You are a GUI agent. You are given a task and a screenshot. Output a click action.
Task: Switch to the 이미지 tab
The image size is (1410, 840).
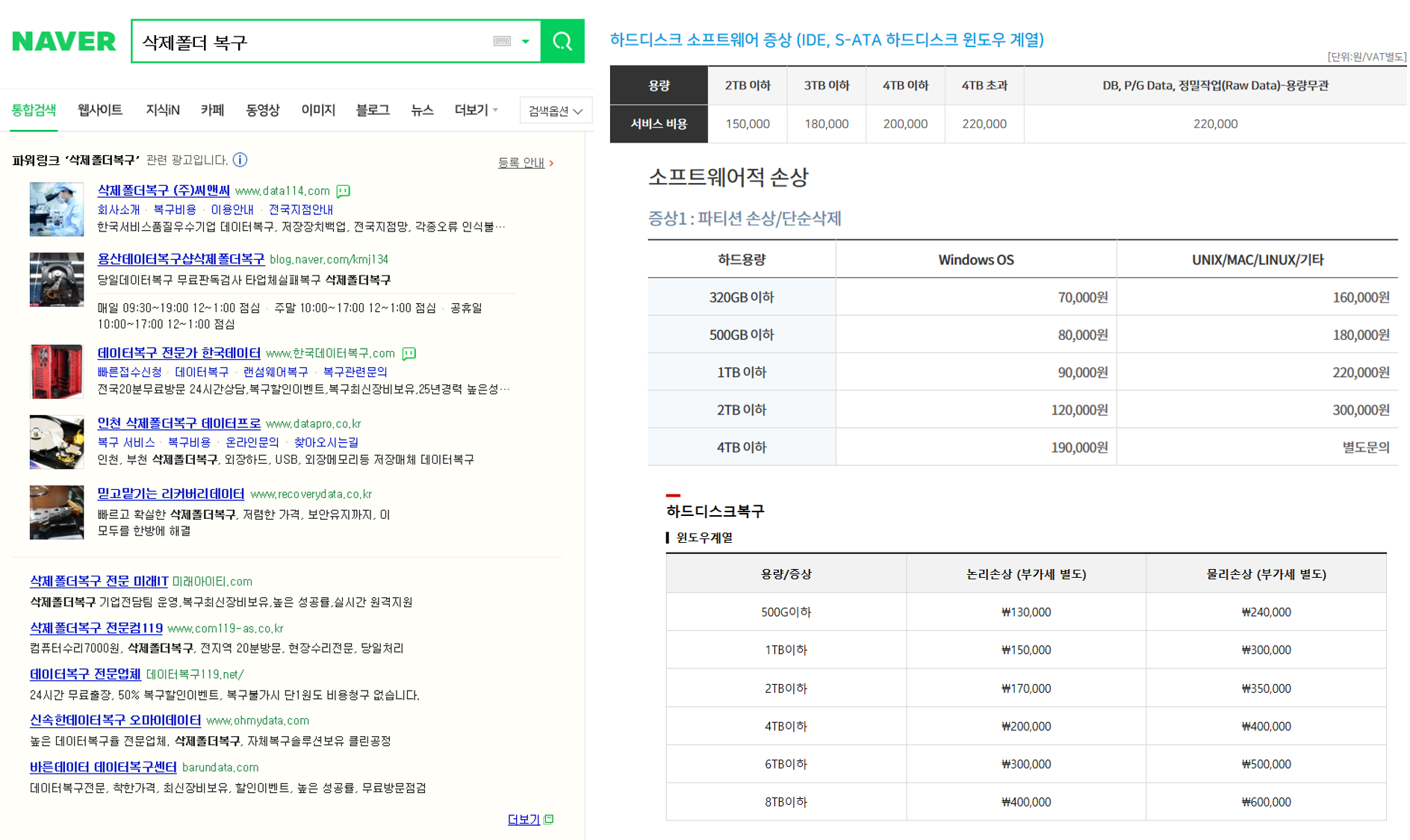(318, 111)
